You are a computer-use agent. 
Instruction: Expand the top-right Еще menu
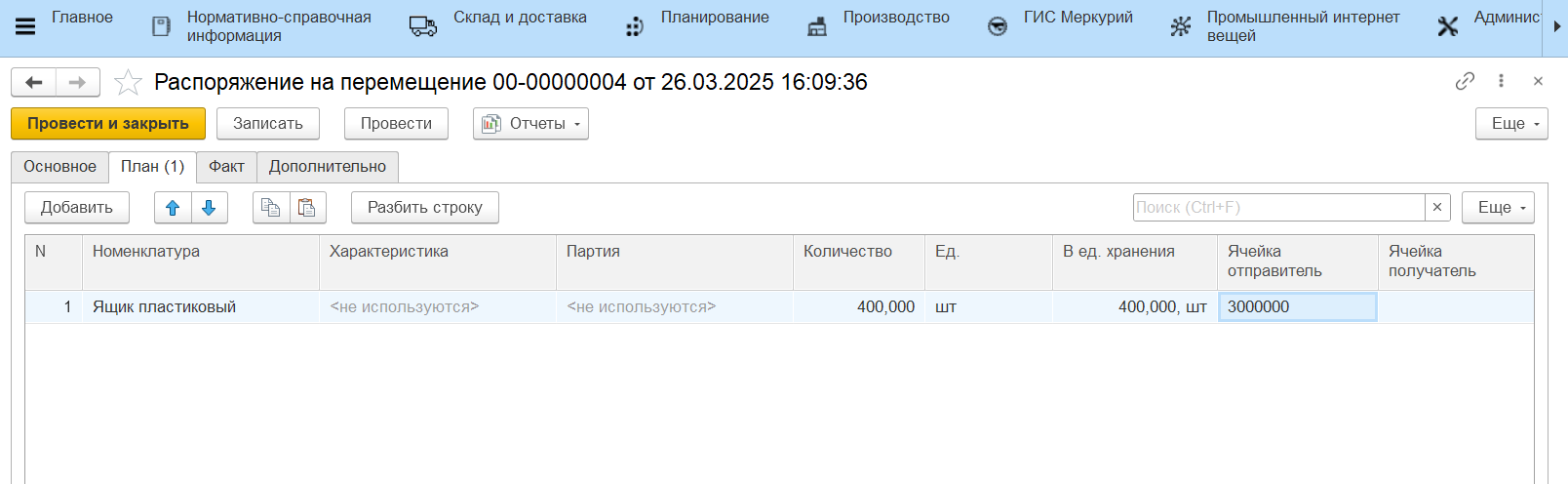tap(1511, 124)
